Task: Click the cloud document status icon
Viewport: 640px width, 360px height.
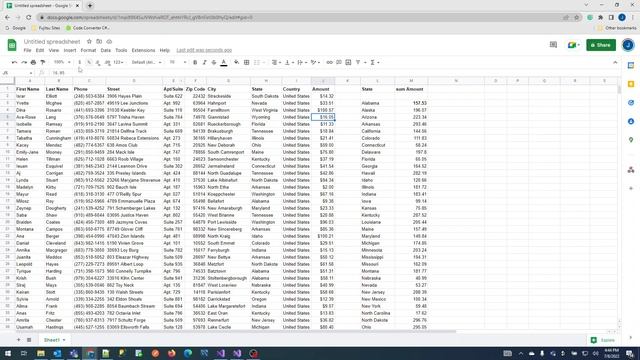Action: click(109, 41)
